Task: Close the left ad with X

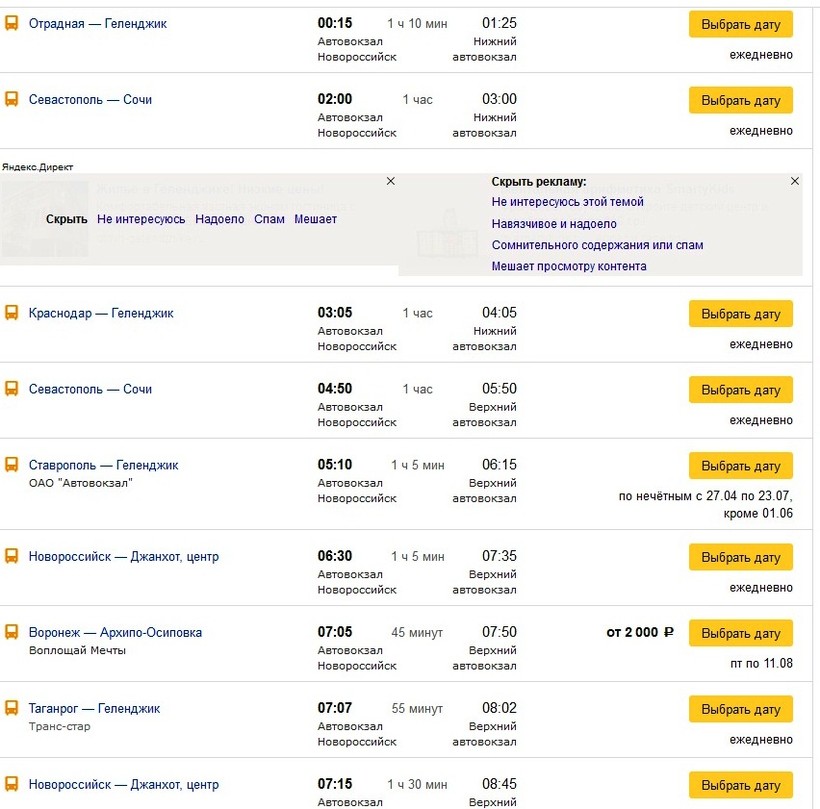Action: click(390, 181)
